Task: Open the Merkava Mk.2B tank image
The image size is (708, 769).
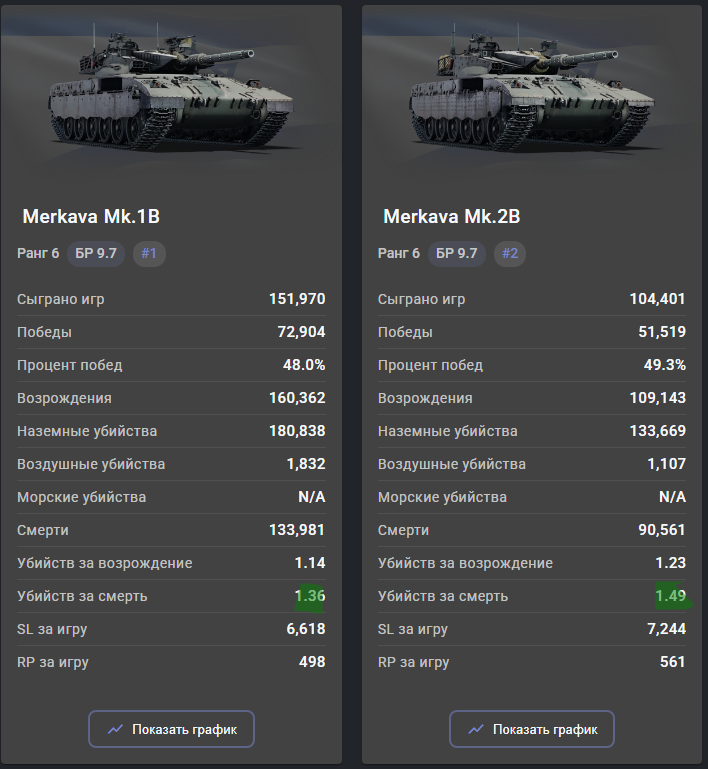Action: pos(532,86)
